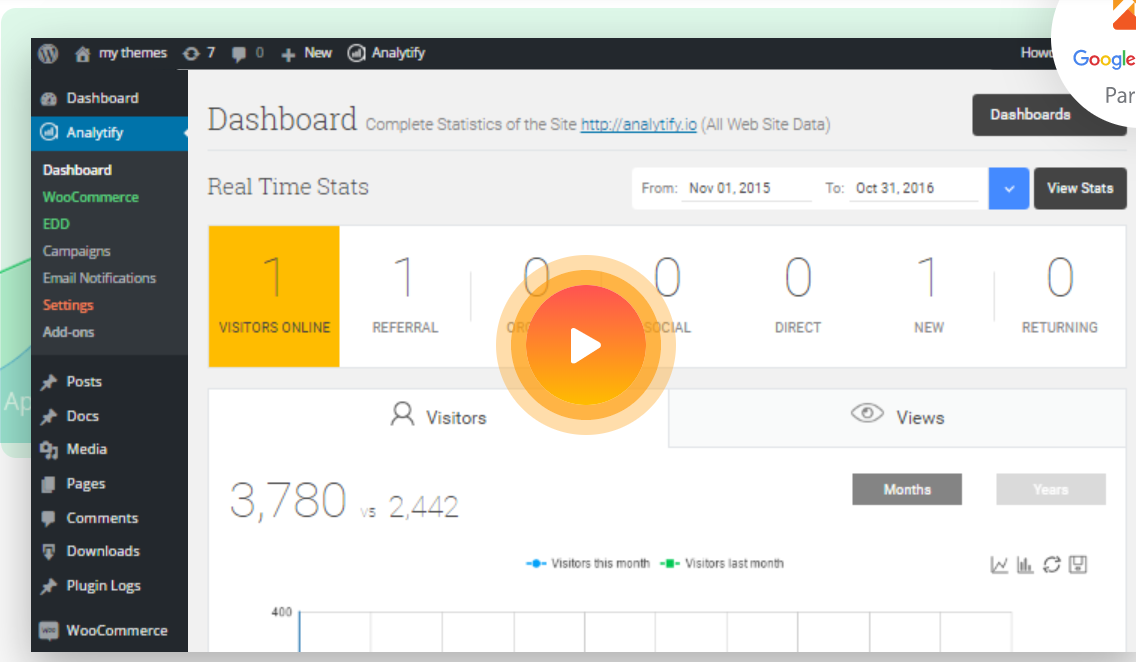
Task: Open Analytify Dashboard submenu item
Action: click(77, 170)
